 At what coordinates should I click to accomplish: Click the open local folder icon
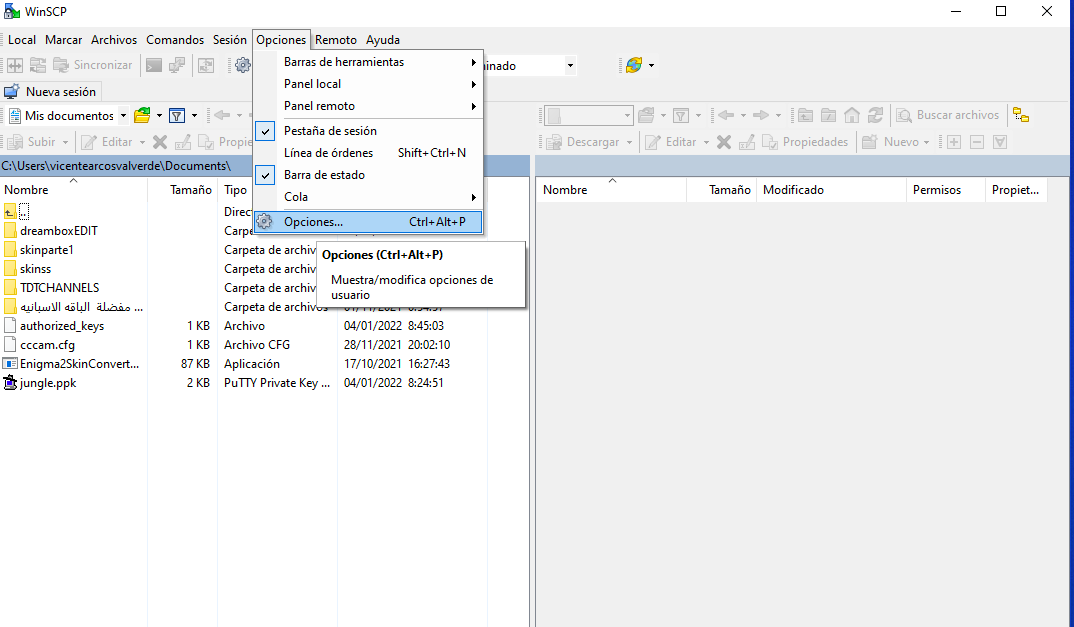click(142, 115)
